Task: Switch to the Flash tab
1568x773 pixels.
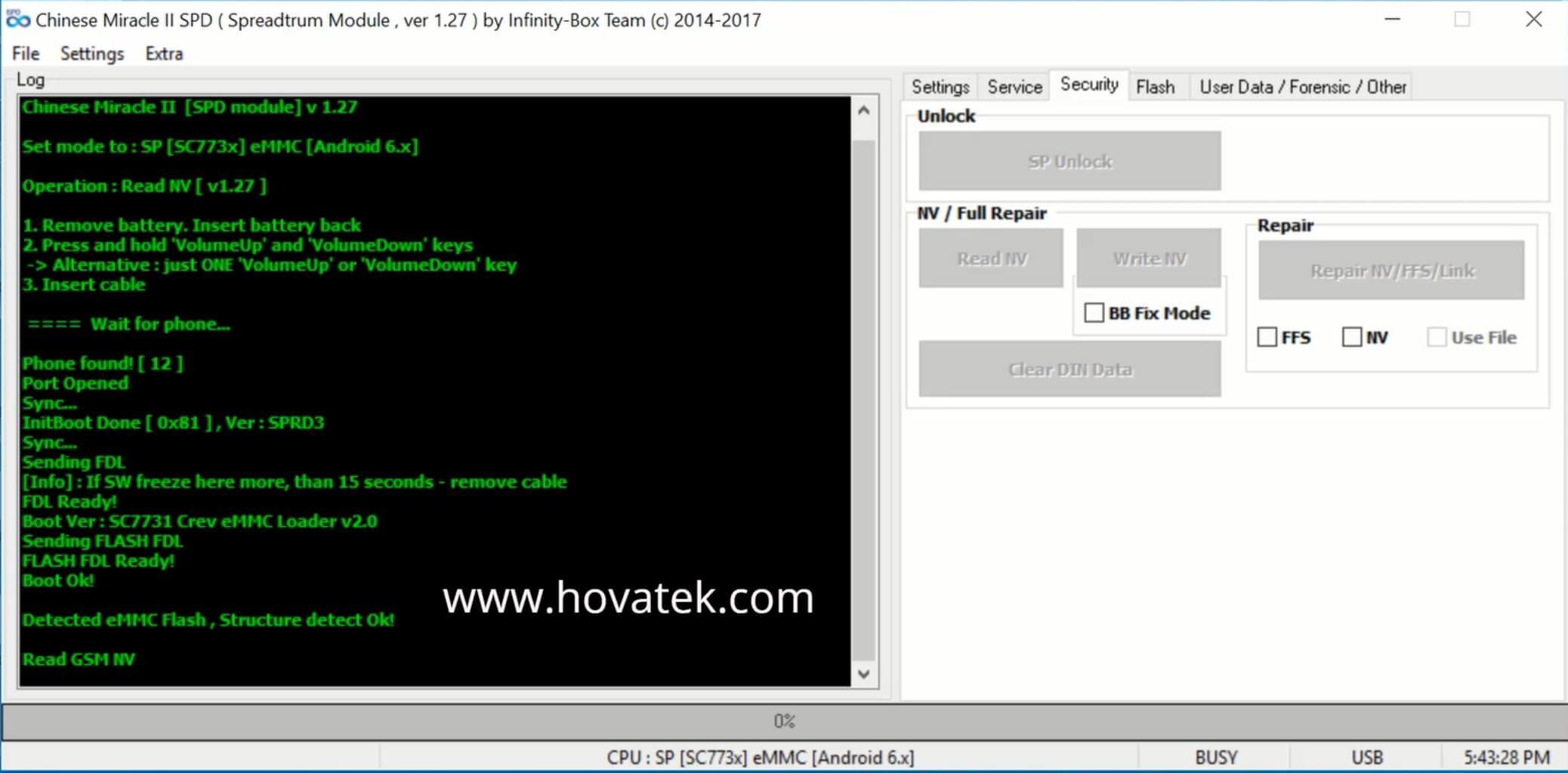Action: coord(1156,87)
